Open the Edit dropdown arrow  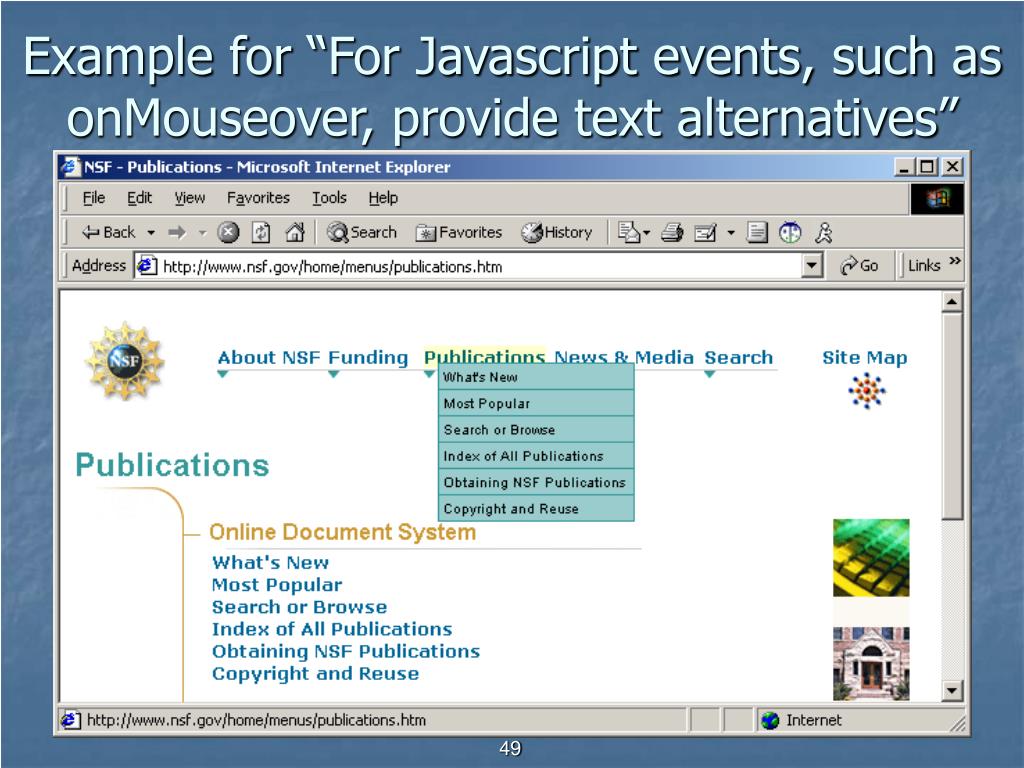[731, 232]
